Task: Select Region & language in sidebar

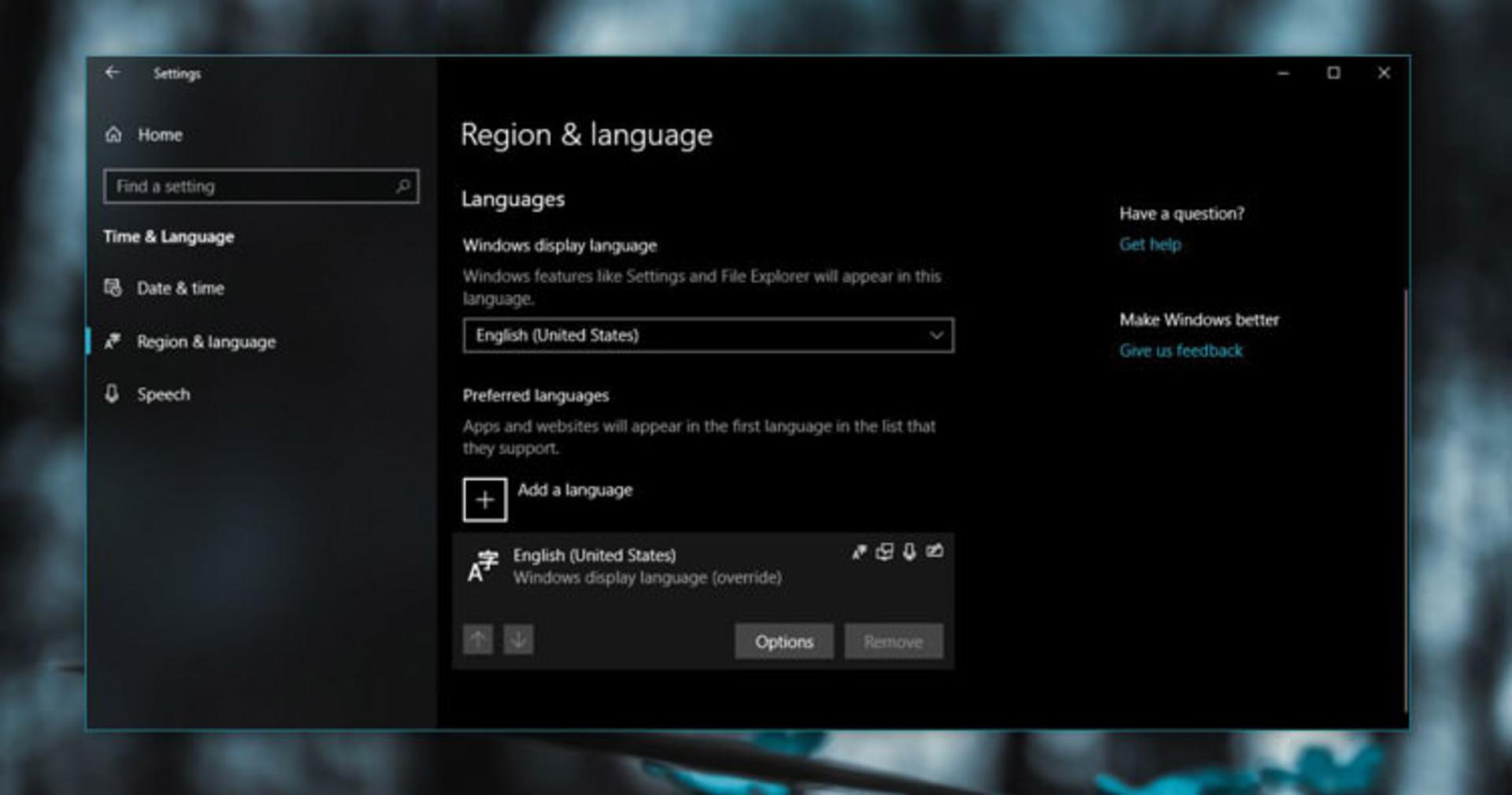Action: [206, 342]
